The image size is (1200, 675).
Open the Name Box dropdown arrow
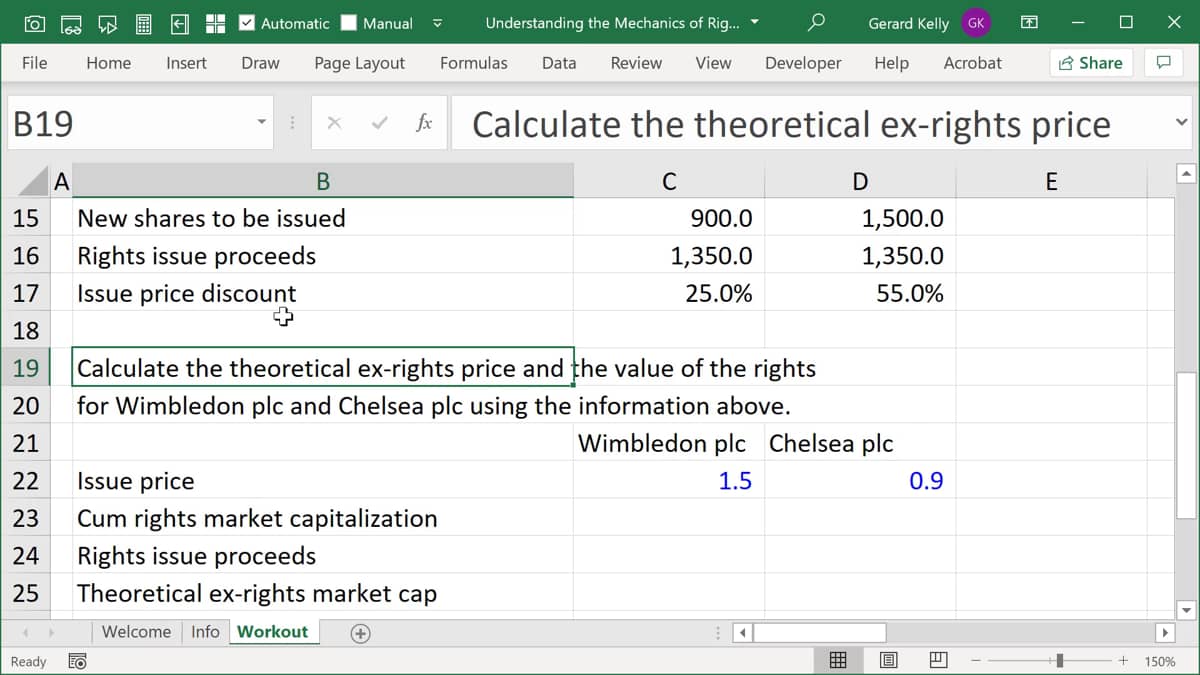(262, 123)
